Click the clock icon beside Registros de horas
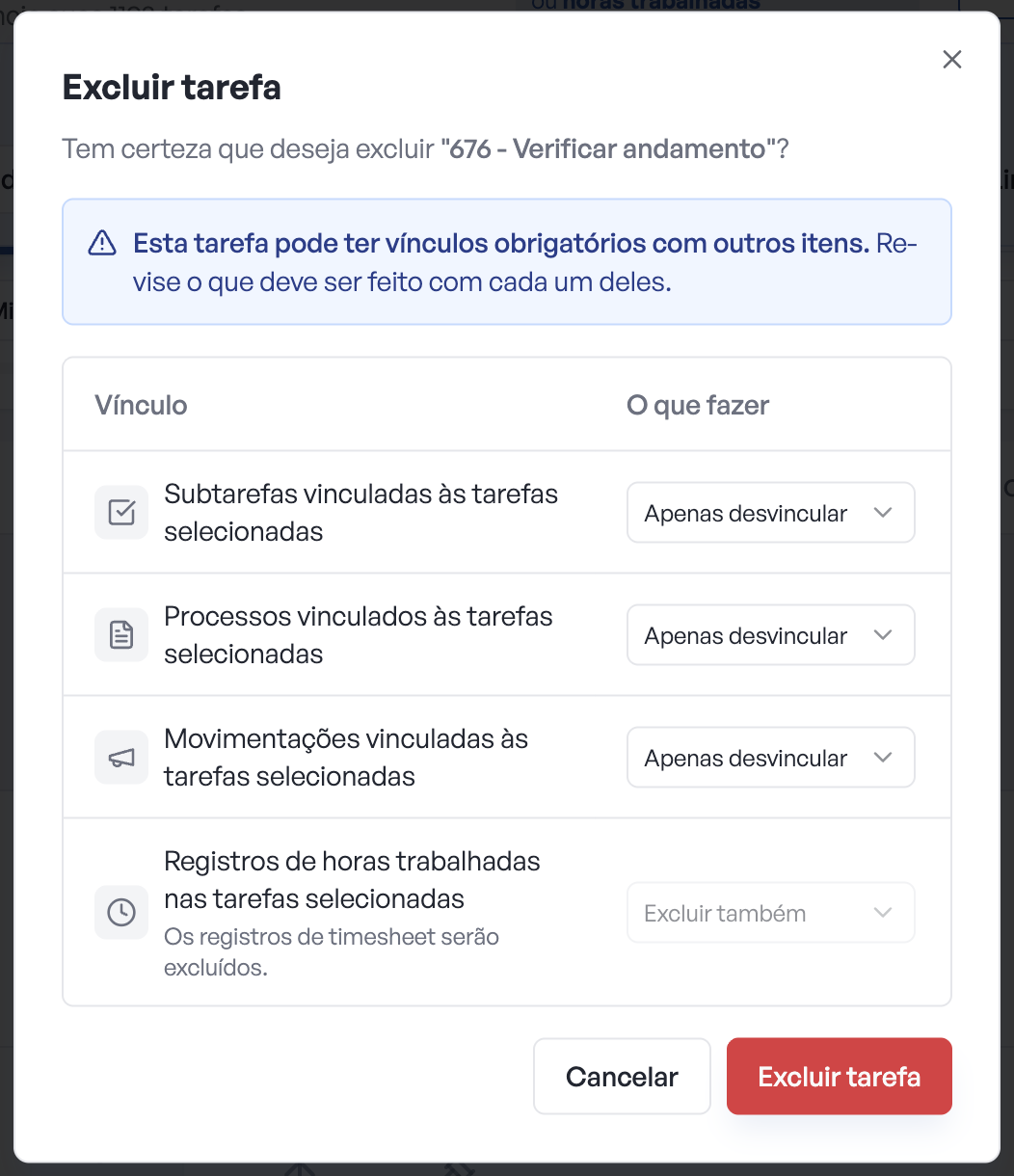The image size is (1014, 1176). (121, 912)
